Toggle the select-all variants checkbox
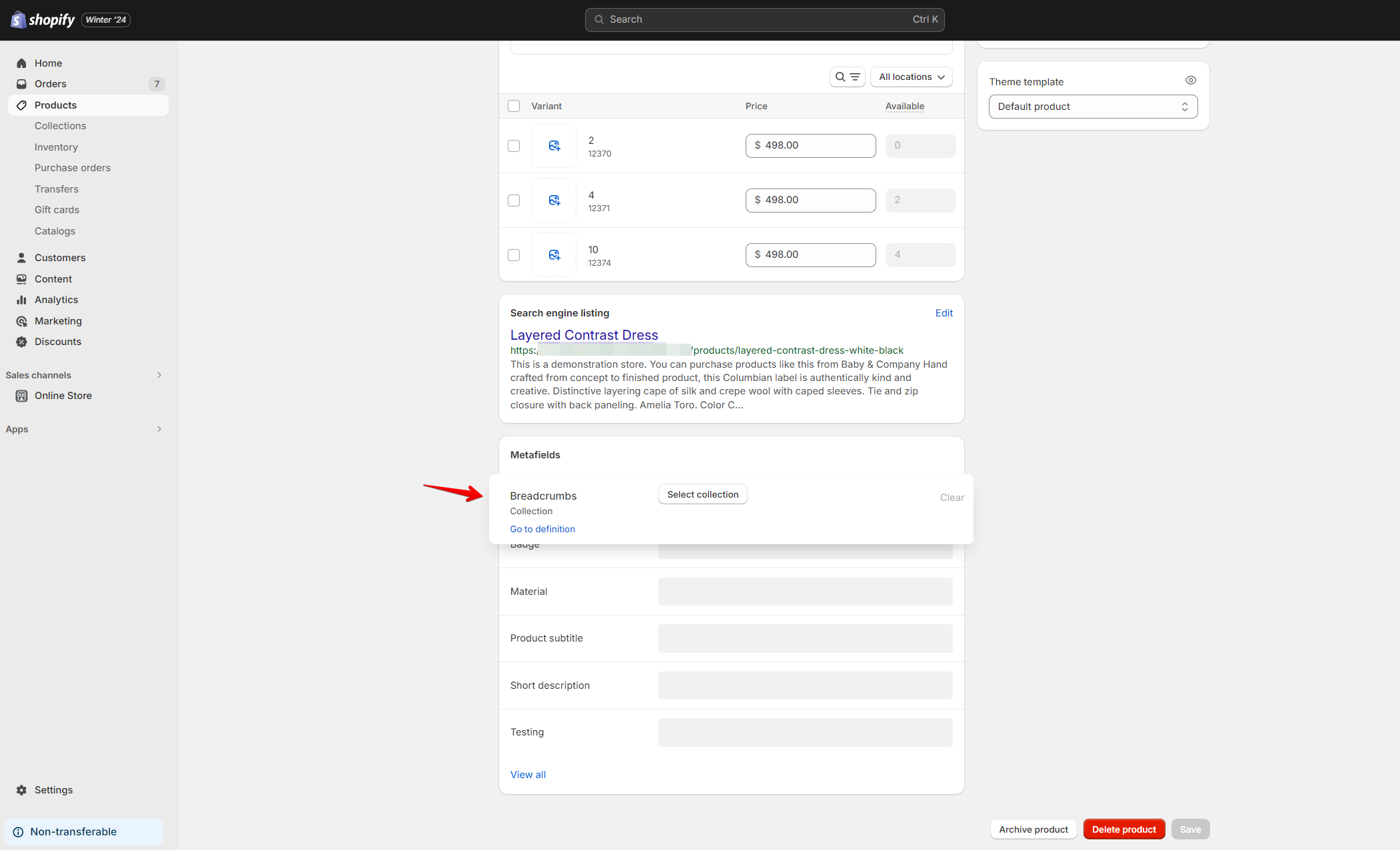Image resolution: width=1400 pixels, height=850 pixels. pos(514,106)
